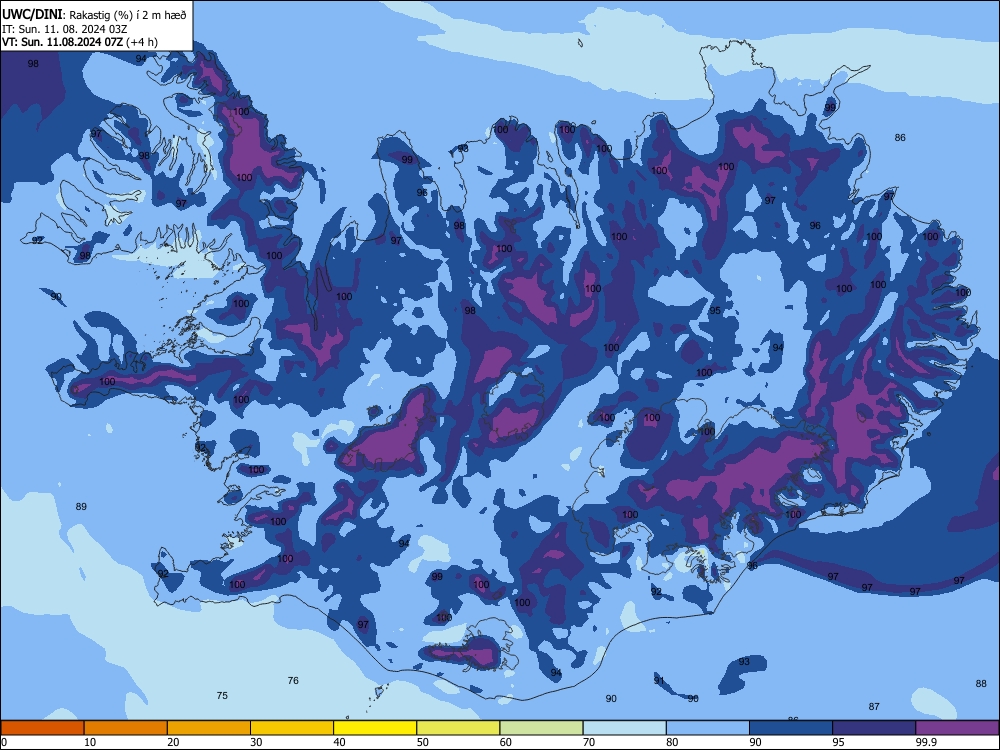This screenshot has height=750, width=1000.
Task: Select the '60' tick label on legend
Action: tap(506, 742)
